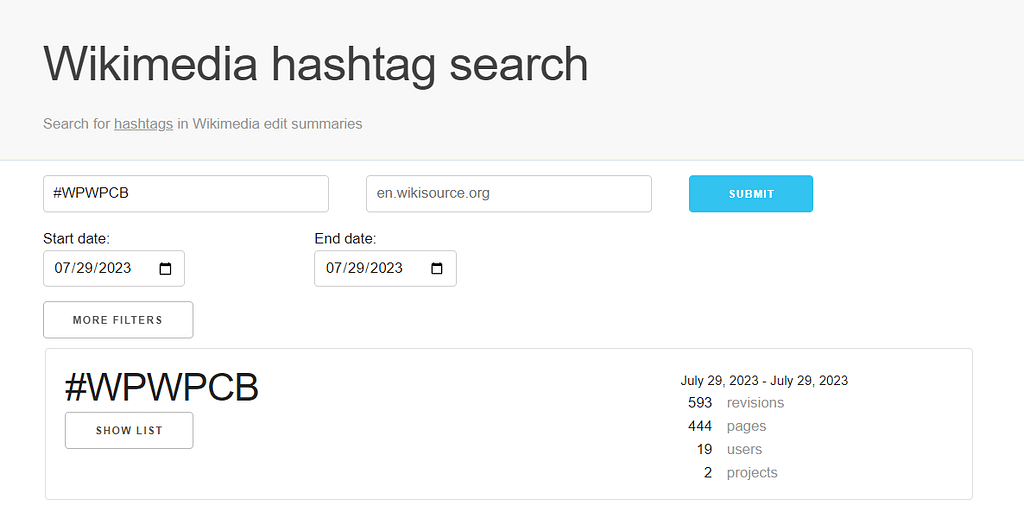Open the Start date calendar picker icon
Screen dimensions: 1024x518
(x=166, y=269)
